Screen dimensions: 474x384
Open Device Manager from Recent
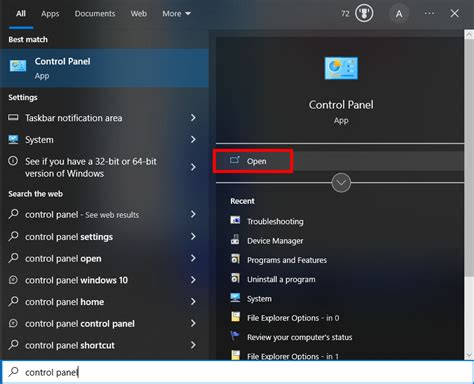point(275,241)
